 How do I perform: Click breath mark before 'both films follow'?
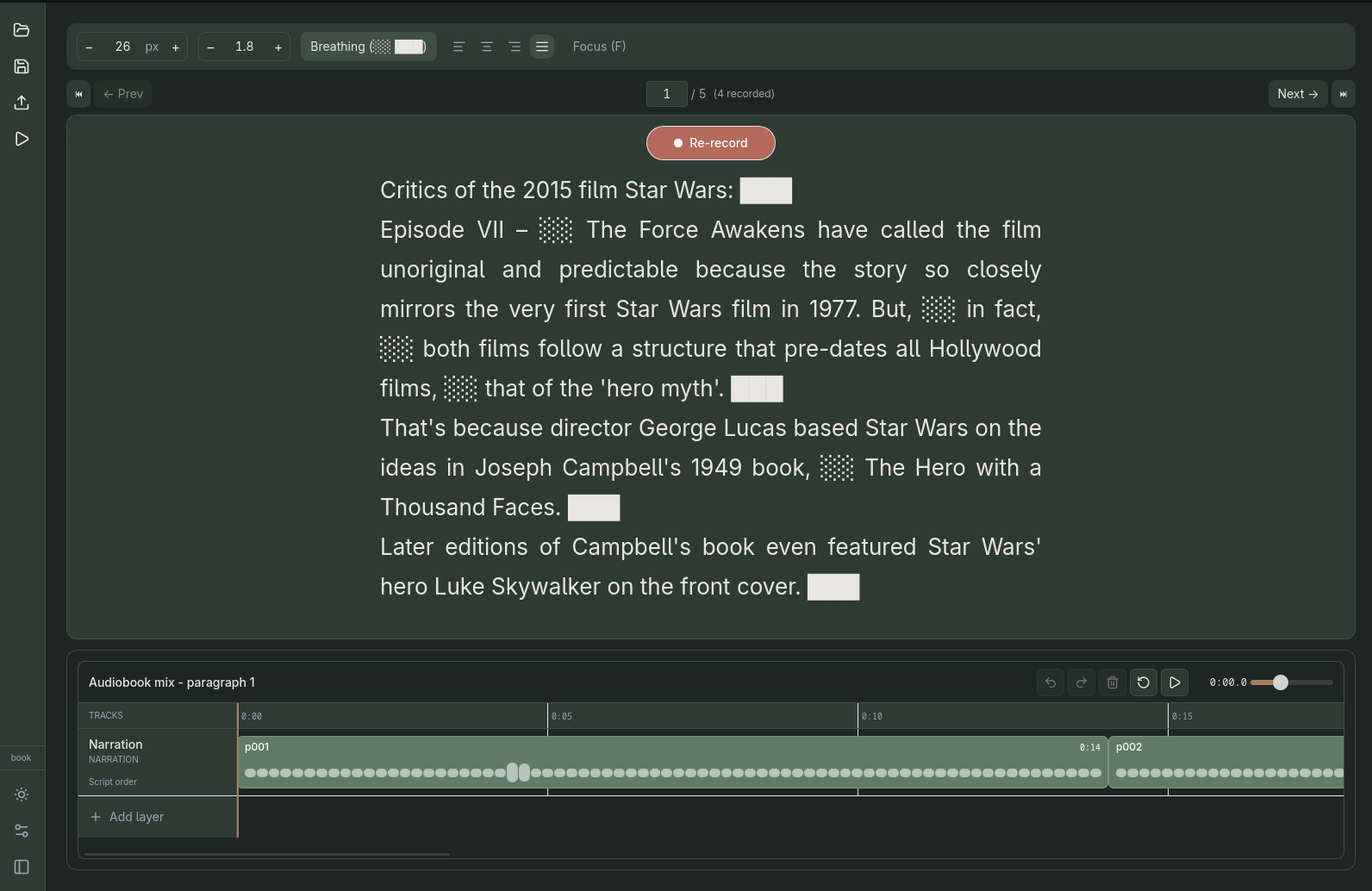[396, 349]
